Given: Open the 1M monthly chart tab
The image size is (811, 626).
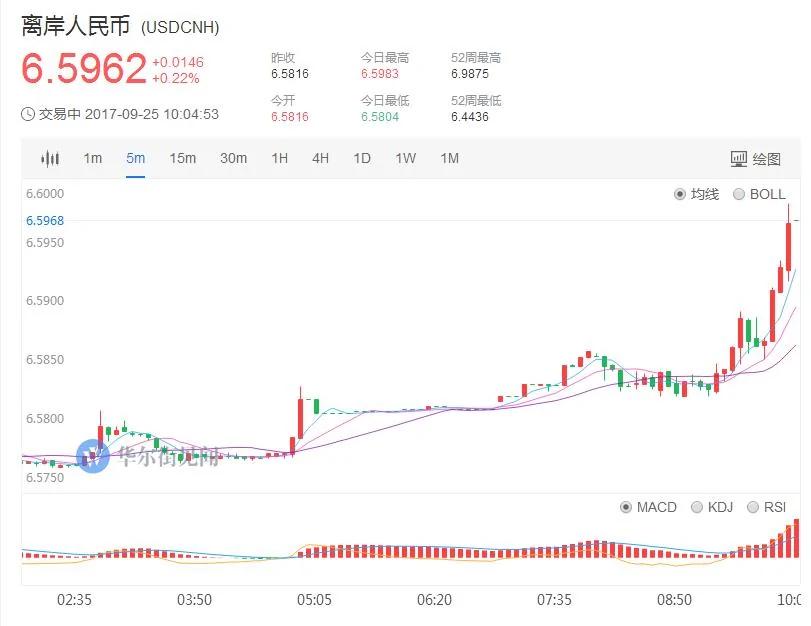Looking at the screenshot, I should tap(449, 158).
